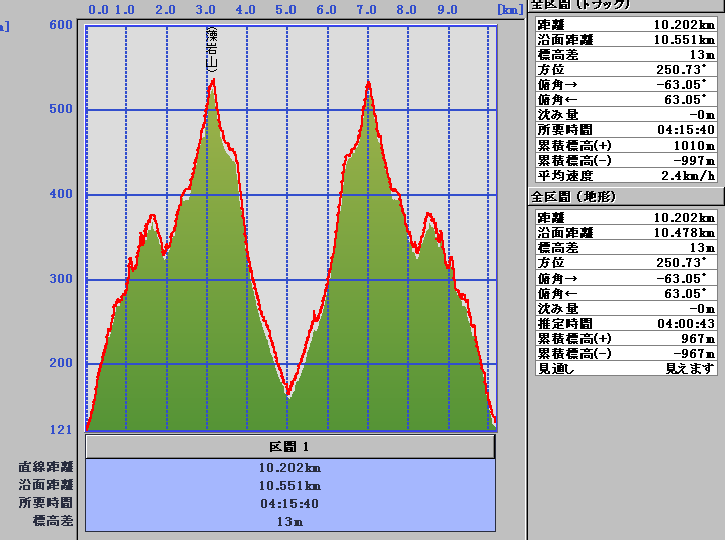
Task: Click the 600 label on elevation axis
Action: tap(60, 25)
